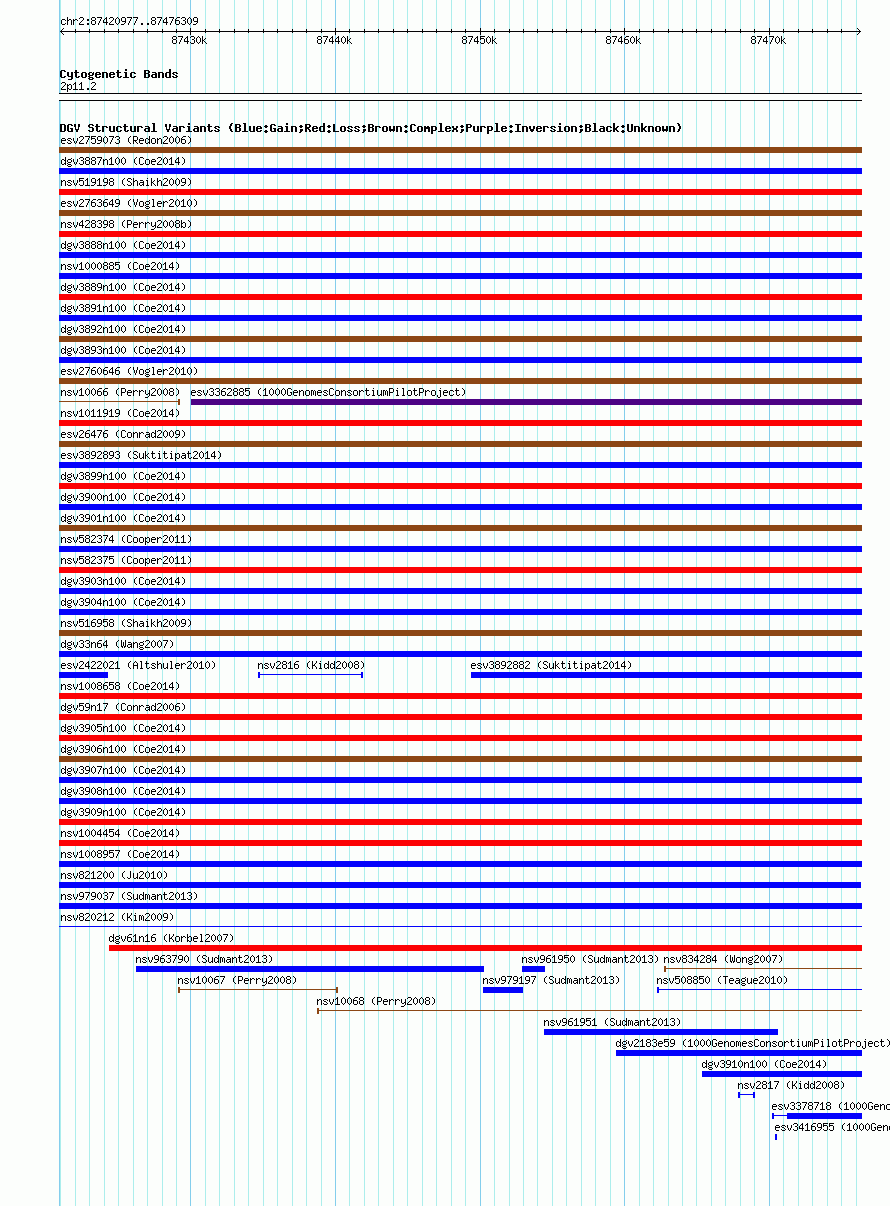
Task: Click nsv519198 (Shaikh2009) variant label
Action: (126, 182)
